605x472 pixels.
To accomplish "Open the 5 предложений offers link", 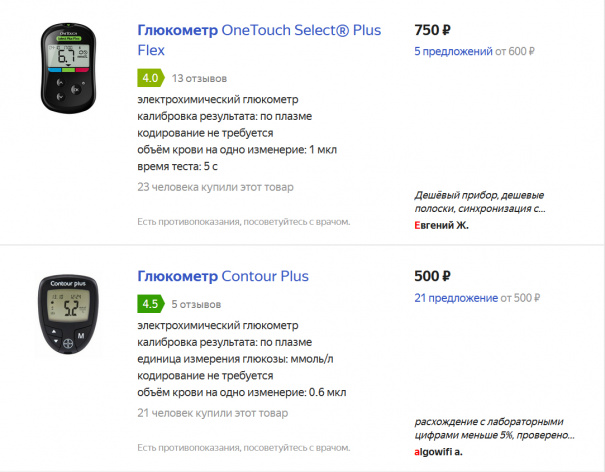I will point(451,50).
